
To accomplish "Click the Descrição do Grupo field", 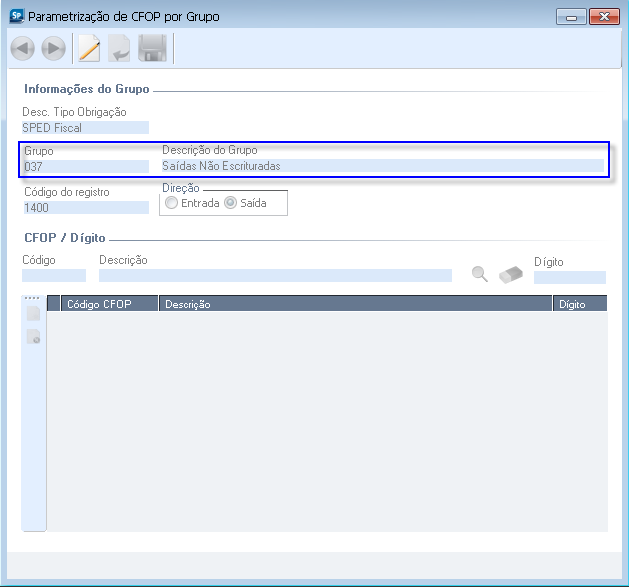I will pos(383,166).
